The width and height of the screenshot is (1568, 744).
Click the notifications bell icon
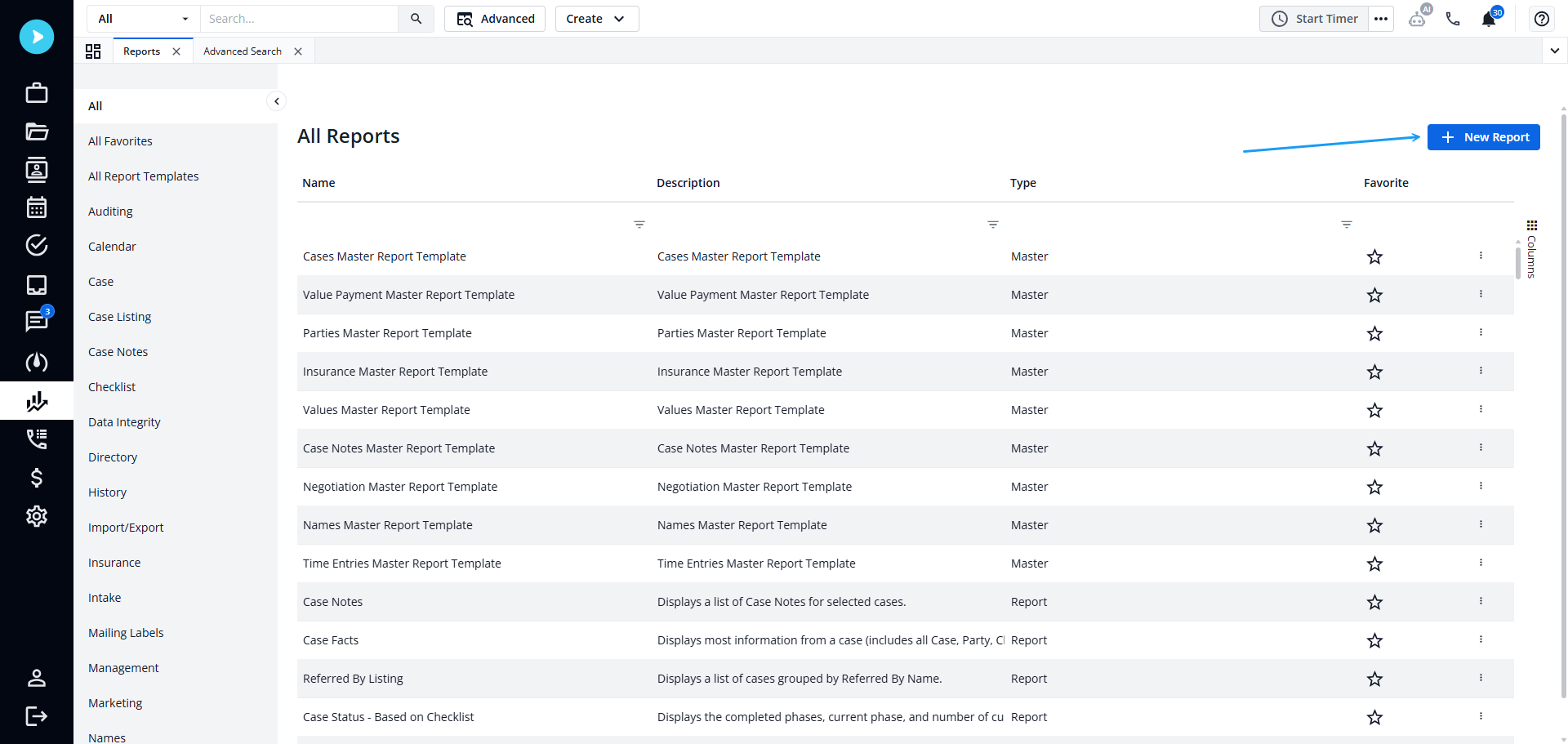1488,20
